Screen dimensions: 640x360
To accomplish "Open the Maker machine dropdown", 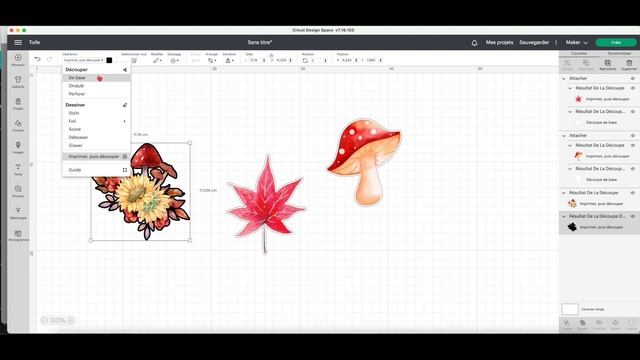I will tap(576, 42).
